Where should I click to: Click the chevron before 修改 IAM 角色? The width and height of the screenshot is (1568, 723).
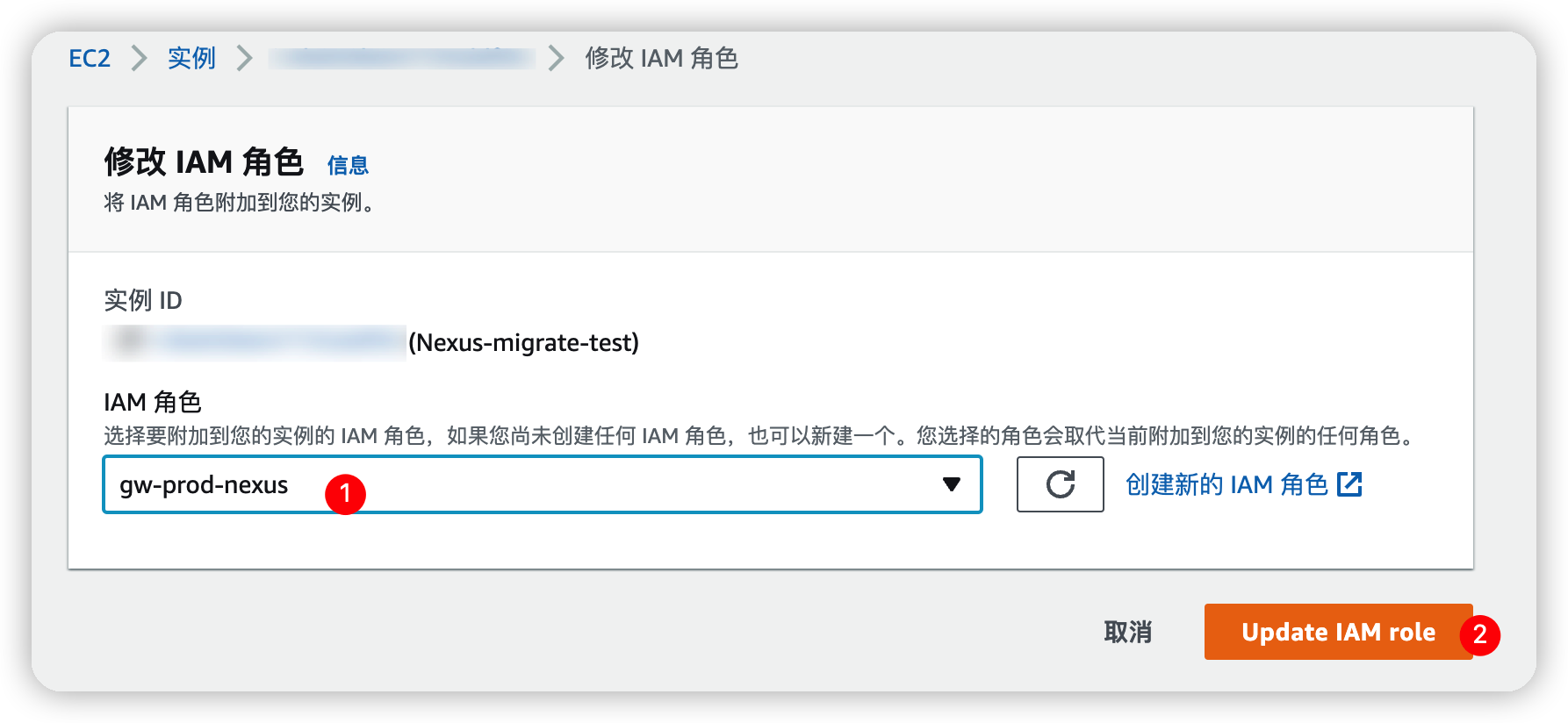coord(554,58)
